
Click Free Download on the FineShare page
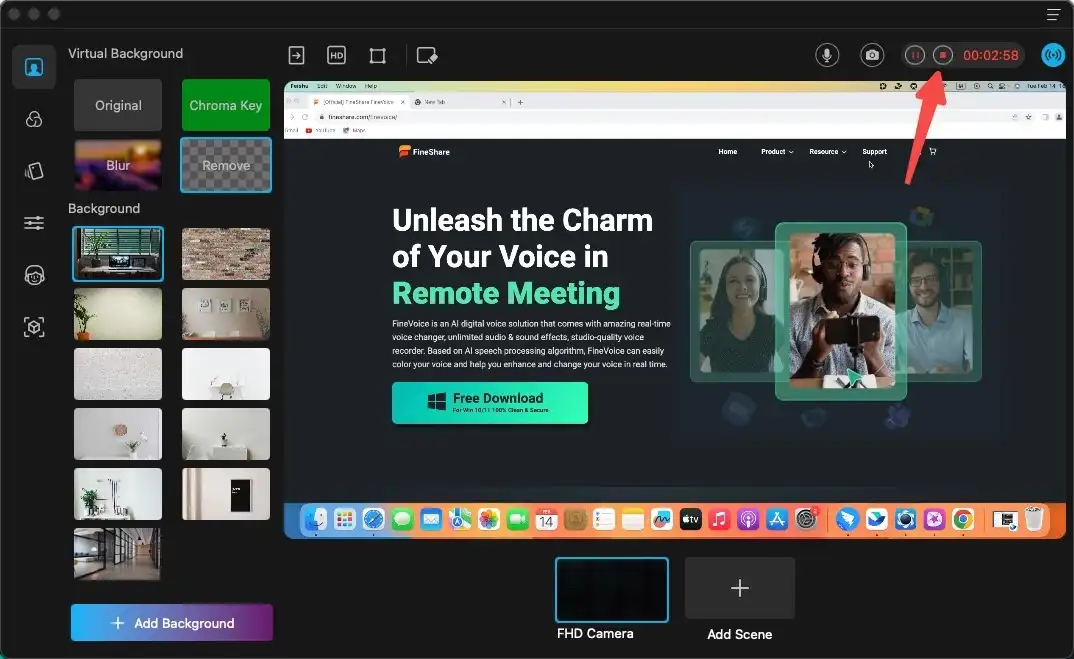[x=490, y=403]
